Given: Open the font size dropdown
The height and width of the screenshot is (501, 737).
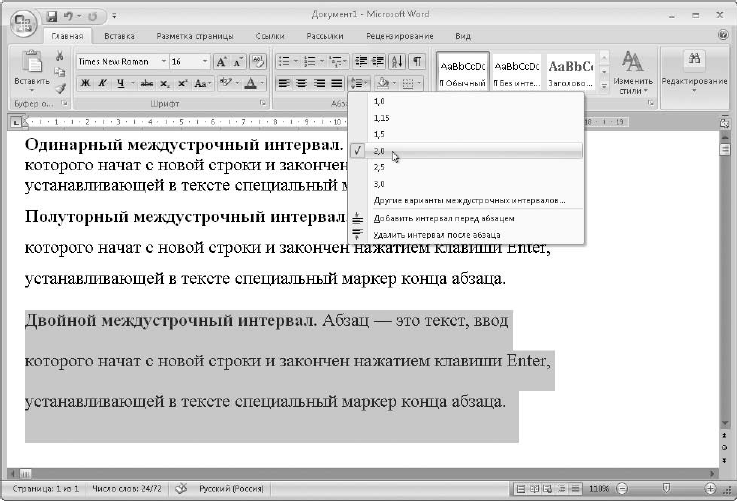Looking at the screenshot, I should (206, 62).
